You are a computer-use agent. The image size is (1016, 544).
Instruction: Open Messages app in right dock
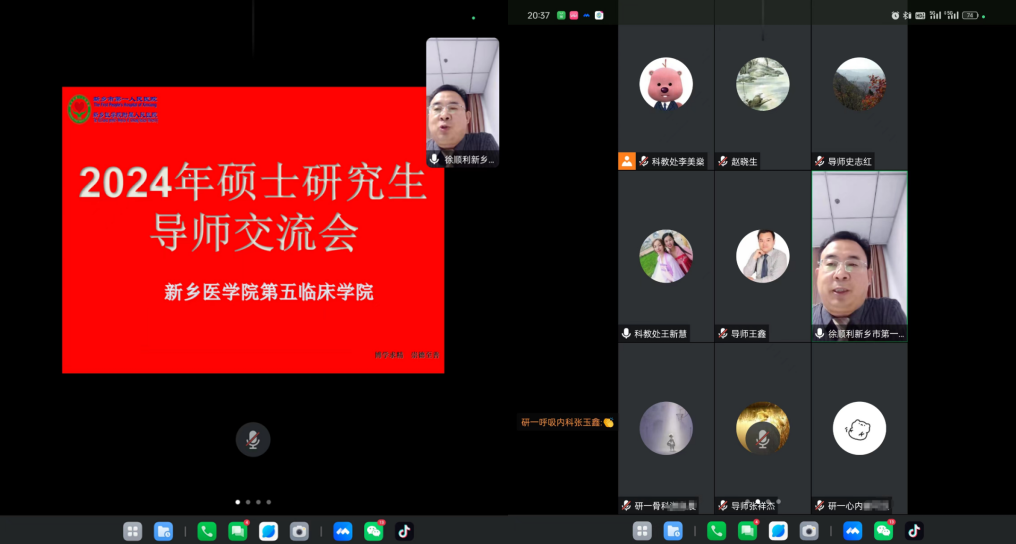tap(748, 532)
